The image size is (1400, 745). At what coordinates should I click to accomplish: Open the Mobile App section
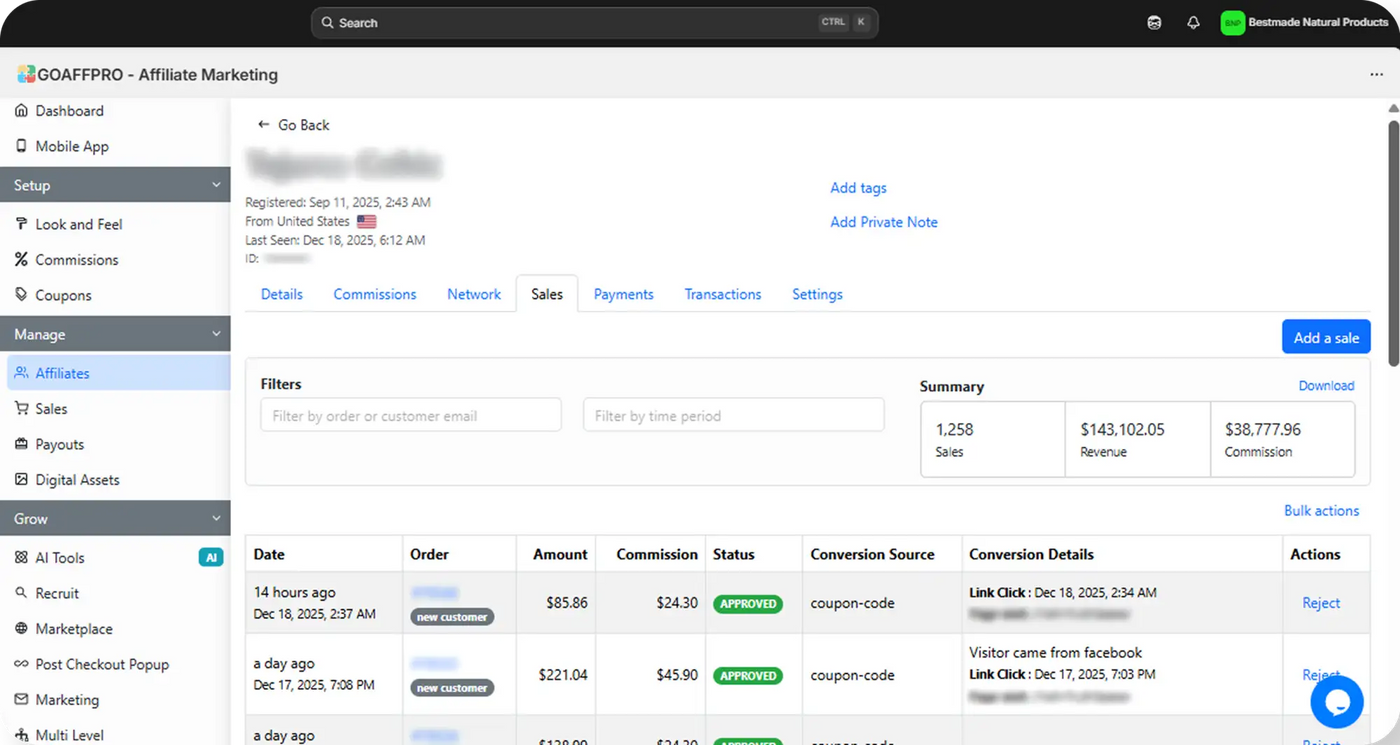click(70, 146)
